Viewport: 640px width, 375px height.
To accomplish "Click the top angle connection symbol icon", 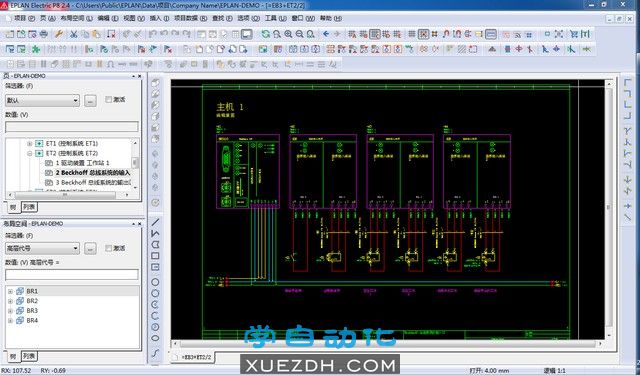I will (628, 83).
